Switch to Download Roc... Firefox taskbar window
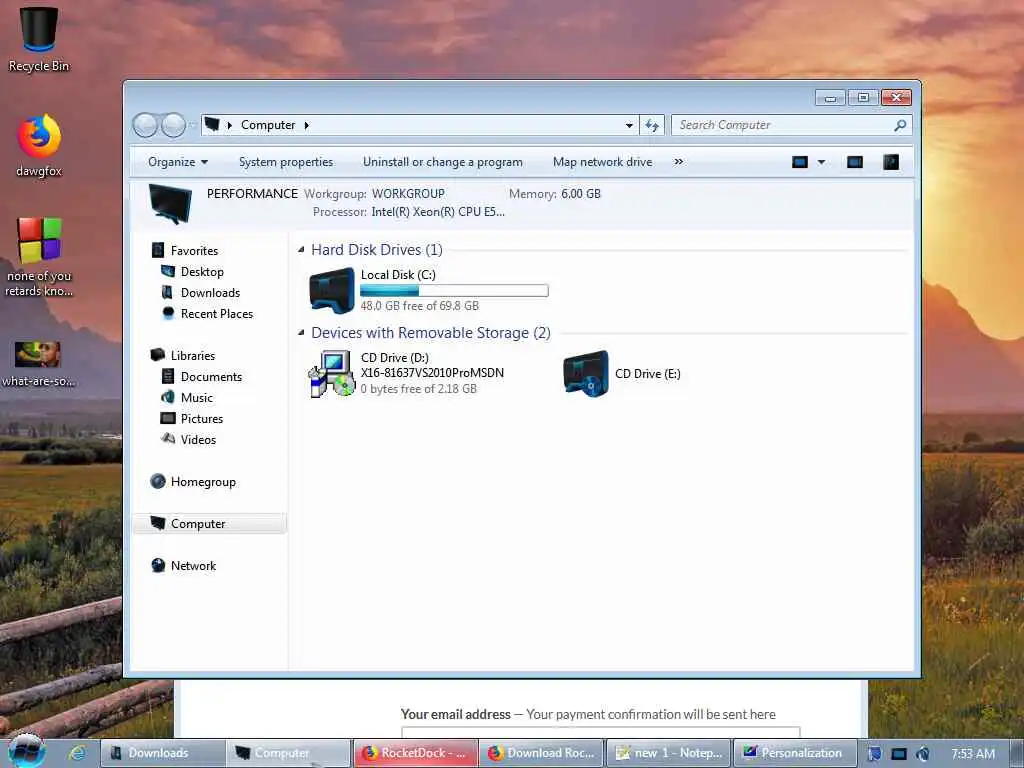1024x768 pixels. [x=542, y=753]
